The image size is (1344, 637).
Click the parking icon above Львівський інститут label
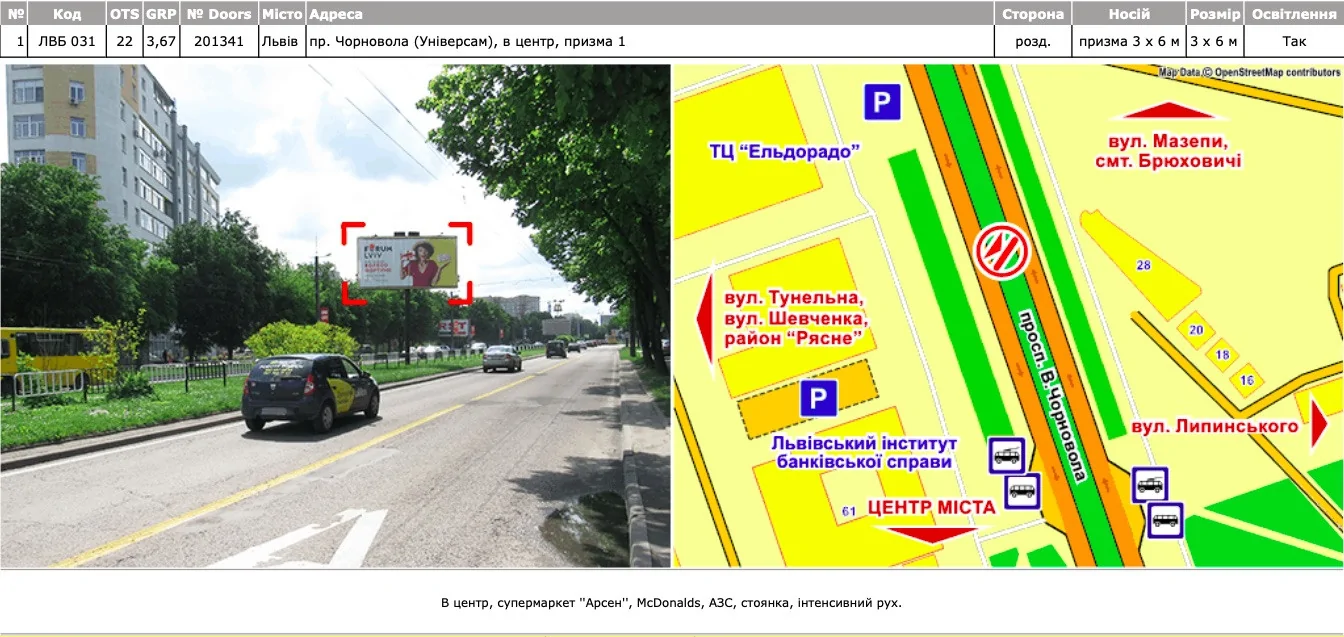[818, 399]
